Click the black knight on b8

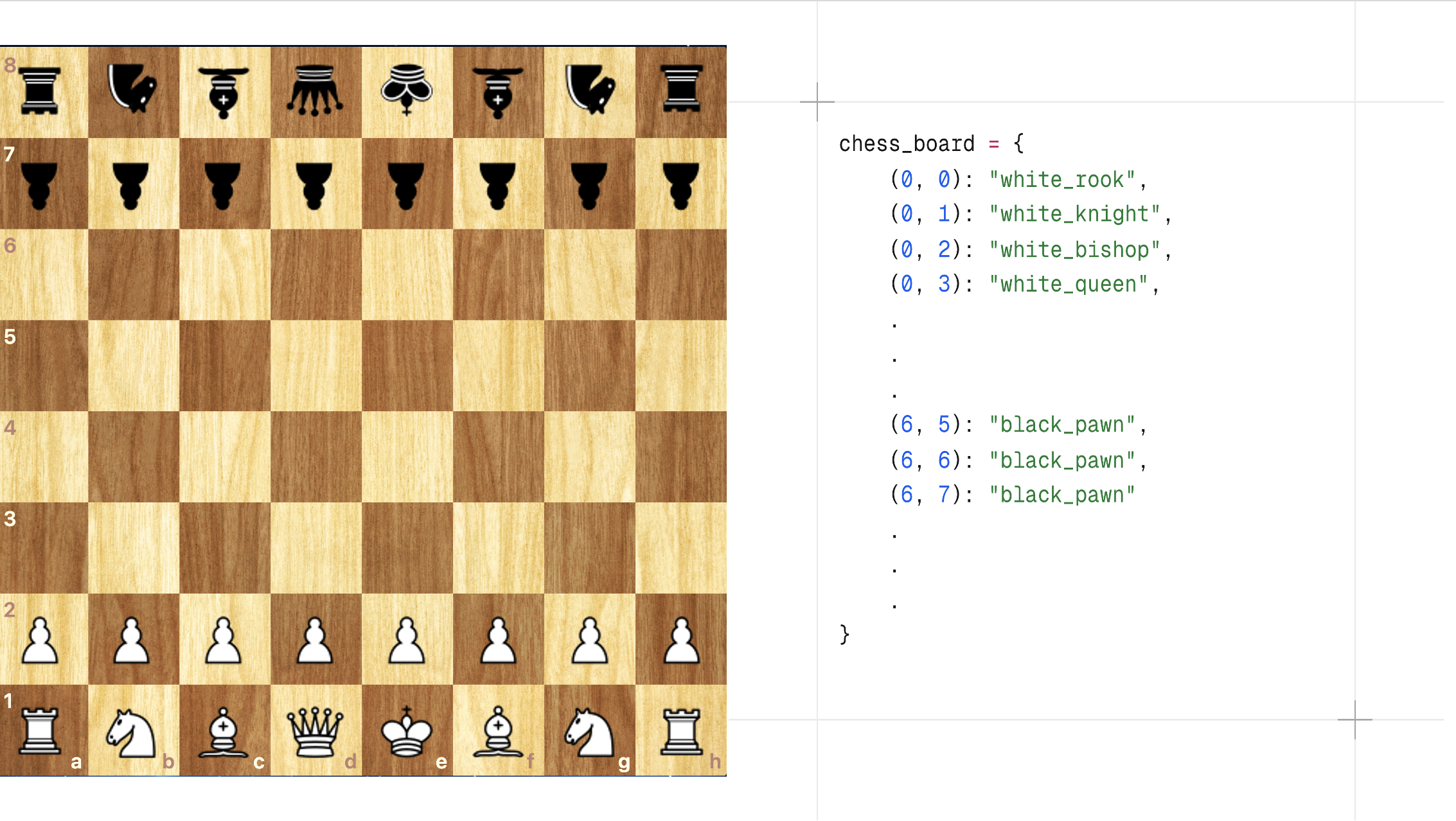click(x=132, y=91)
